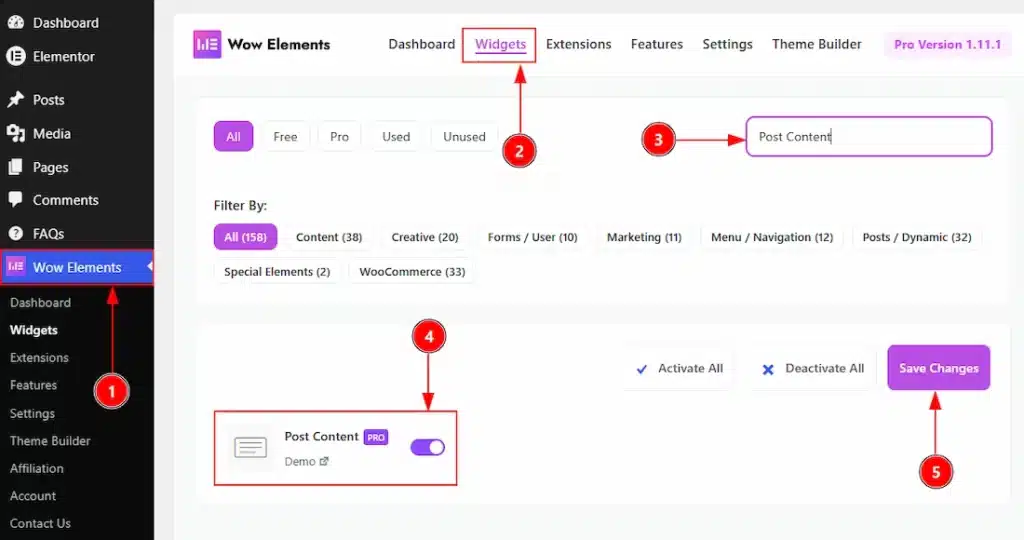Screen dimensions: 1024x540
Task: Click the Wow Elements sidebar menu icon
Action: click(16, 266)
